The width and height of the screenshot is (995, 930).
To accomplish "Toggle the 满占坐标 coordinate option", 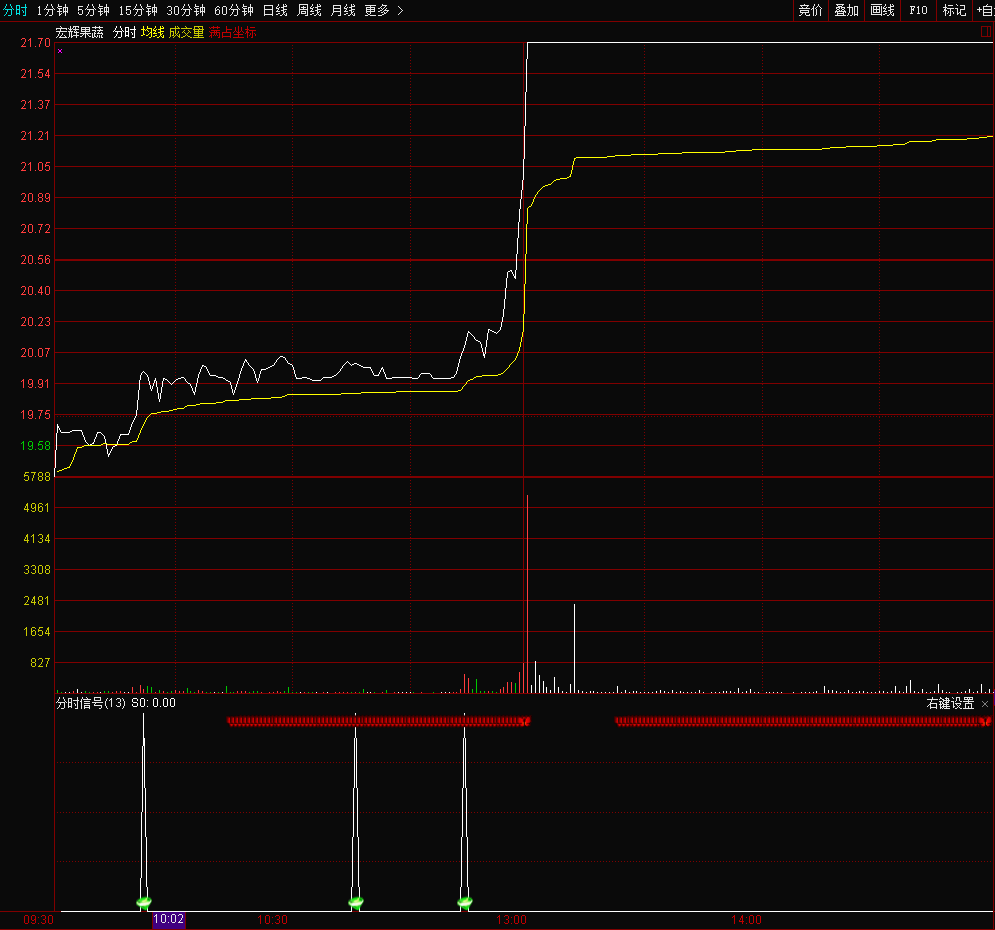I will tap(232, 32).
